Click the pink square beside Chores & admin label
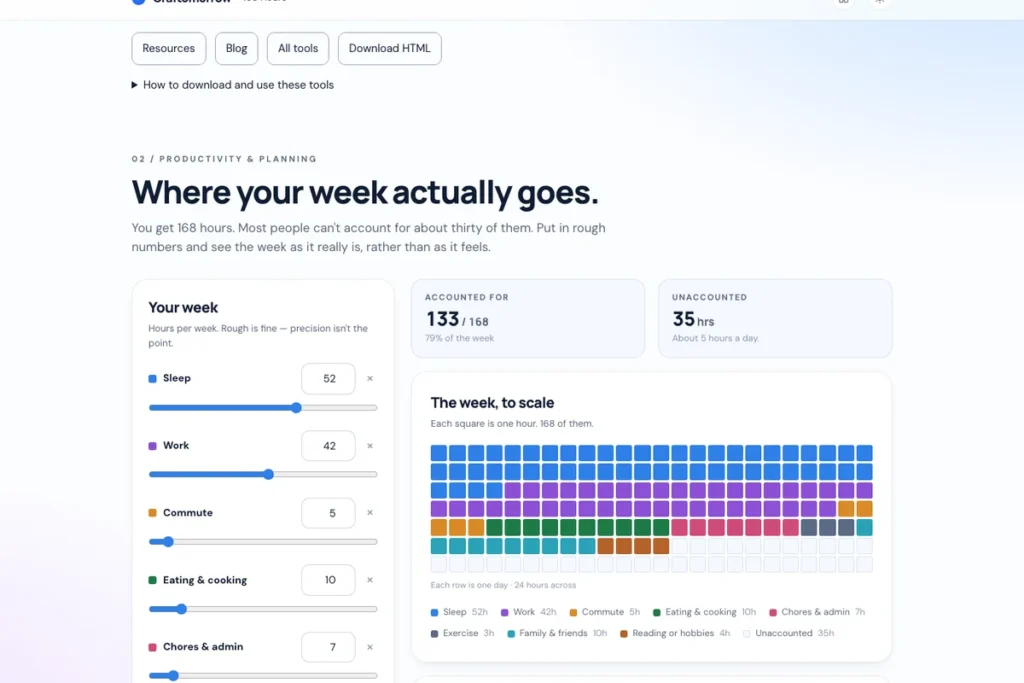1024x683 pixels. (152, 647)
